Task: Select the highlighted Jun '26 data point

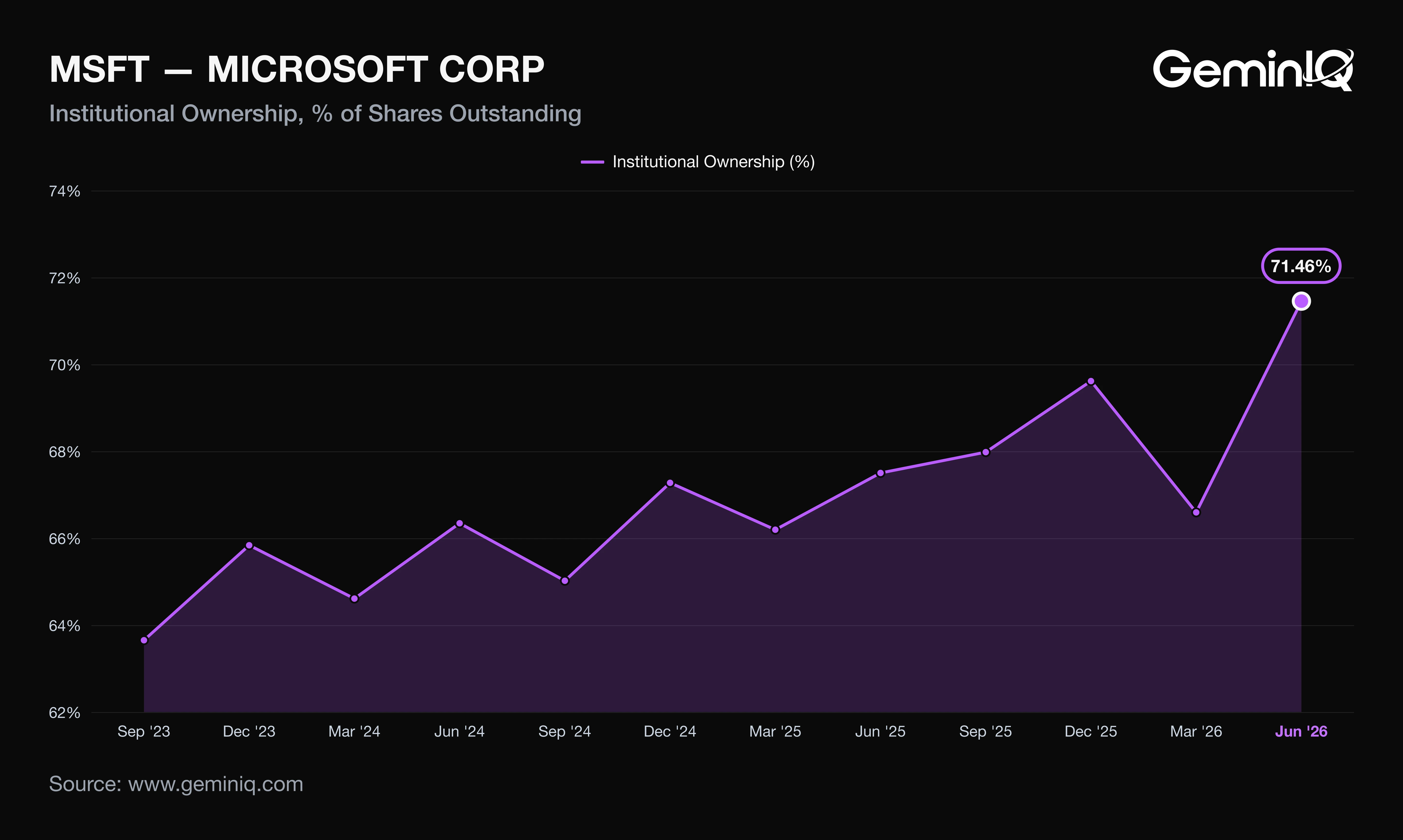Action: pos(1301,301)
